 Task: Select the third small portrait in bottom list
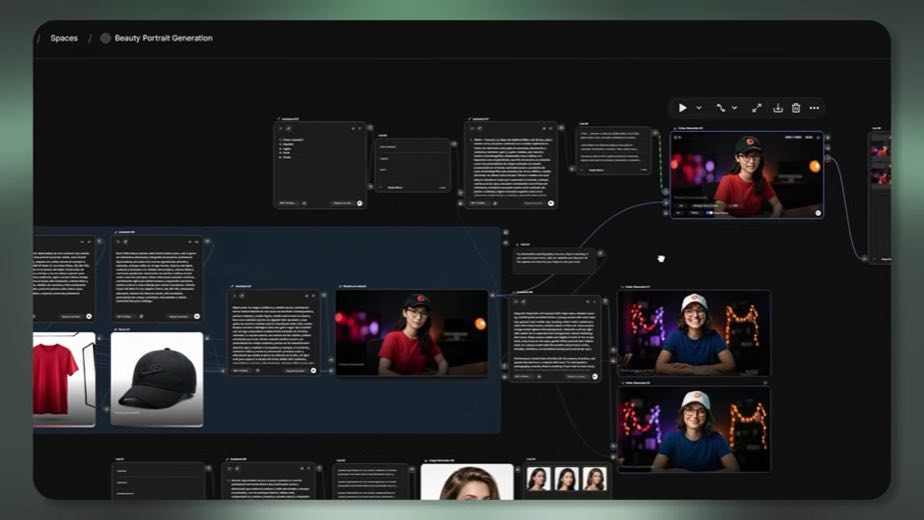coord(594,479)
